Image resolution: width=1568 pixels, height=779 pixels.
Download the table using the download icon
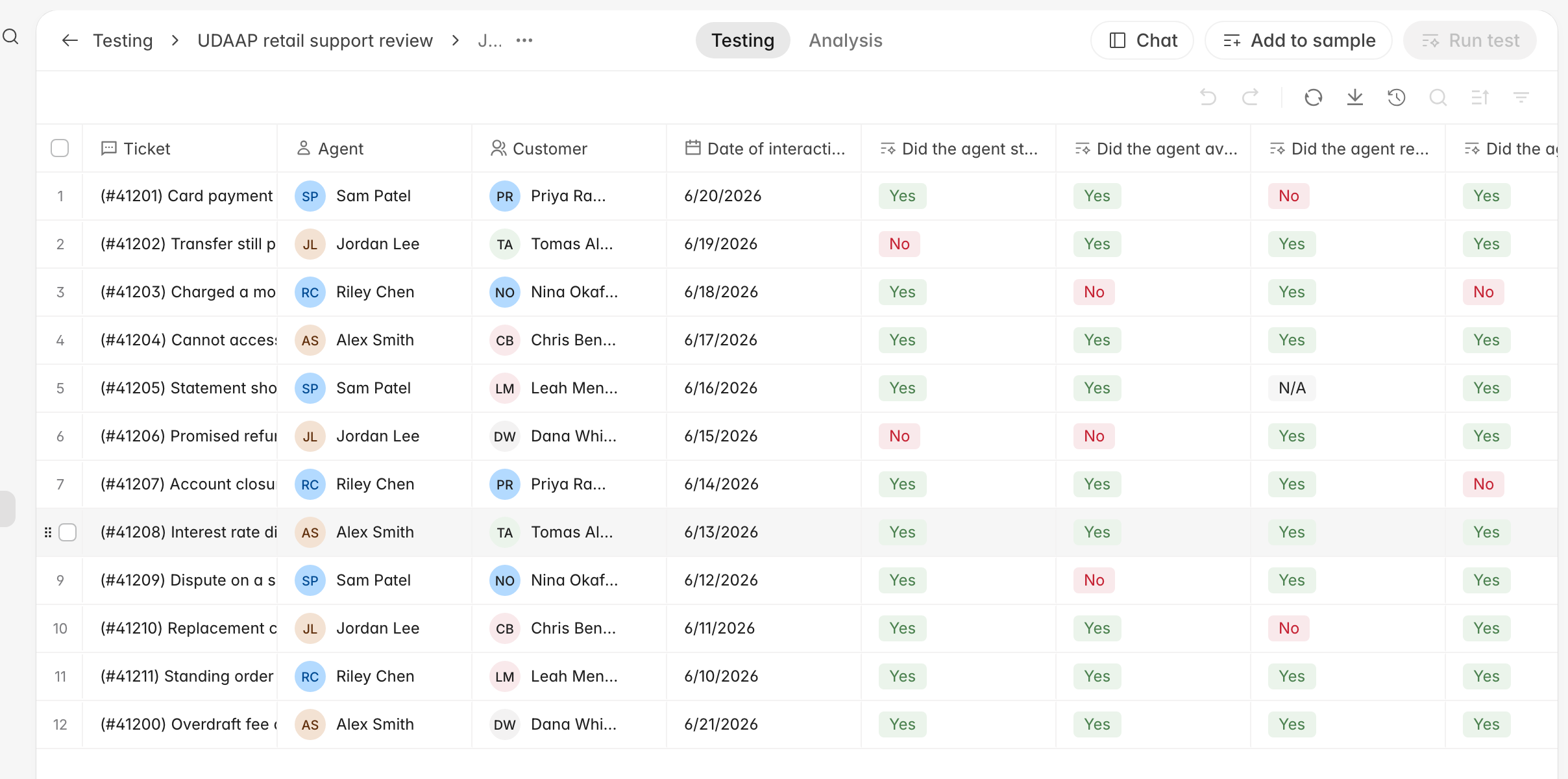click(x=1355, y=97)
